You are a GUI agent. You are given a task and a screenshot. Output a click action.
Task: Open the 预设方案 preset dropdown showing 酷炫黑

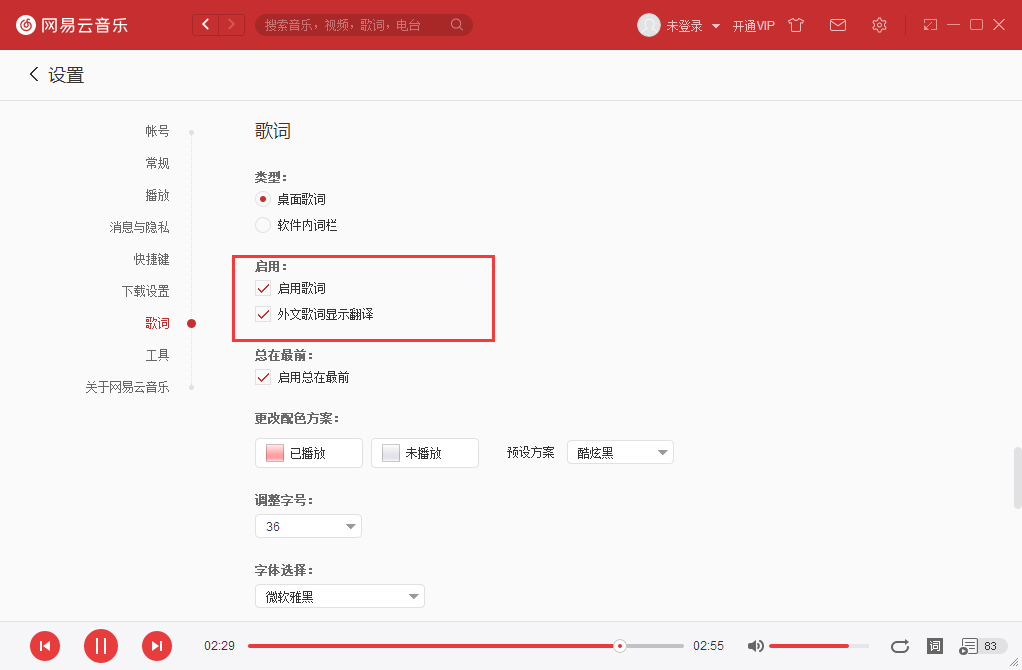coord(620,452)
